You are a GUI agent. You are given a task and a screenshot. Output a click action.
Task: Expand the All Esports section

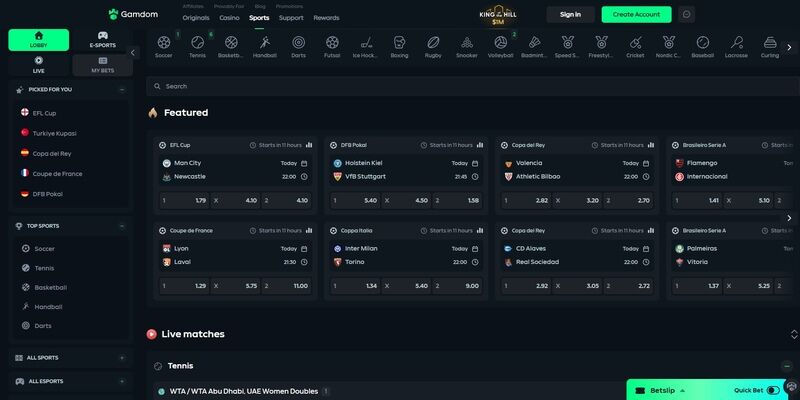[122, 382]
